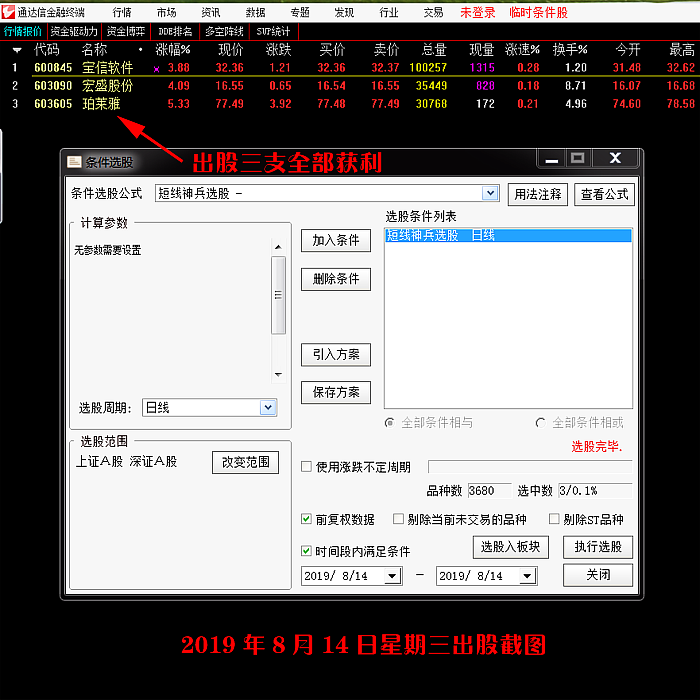Screen dimensions: 700x700
Task: Open the end date dropdown arrow
Action: [527, 576]
